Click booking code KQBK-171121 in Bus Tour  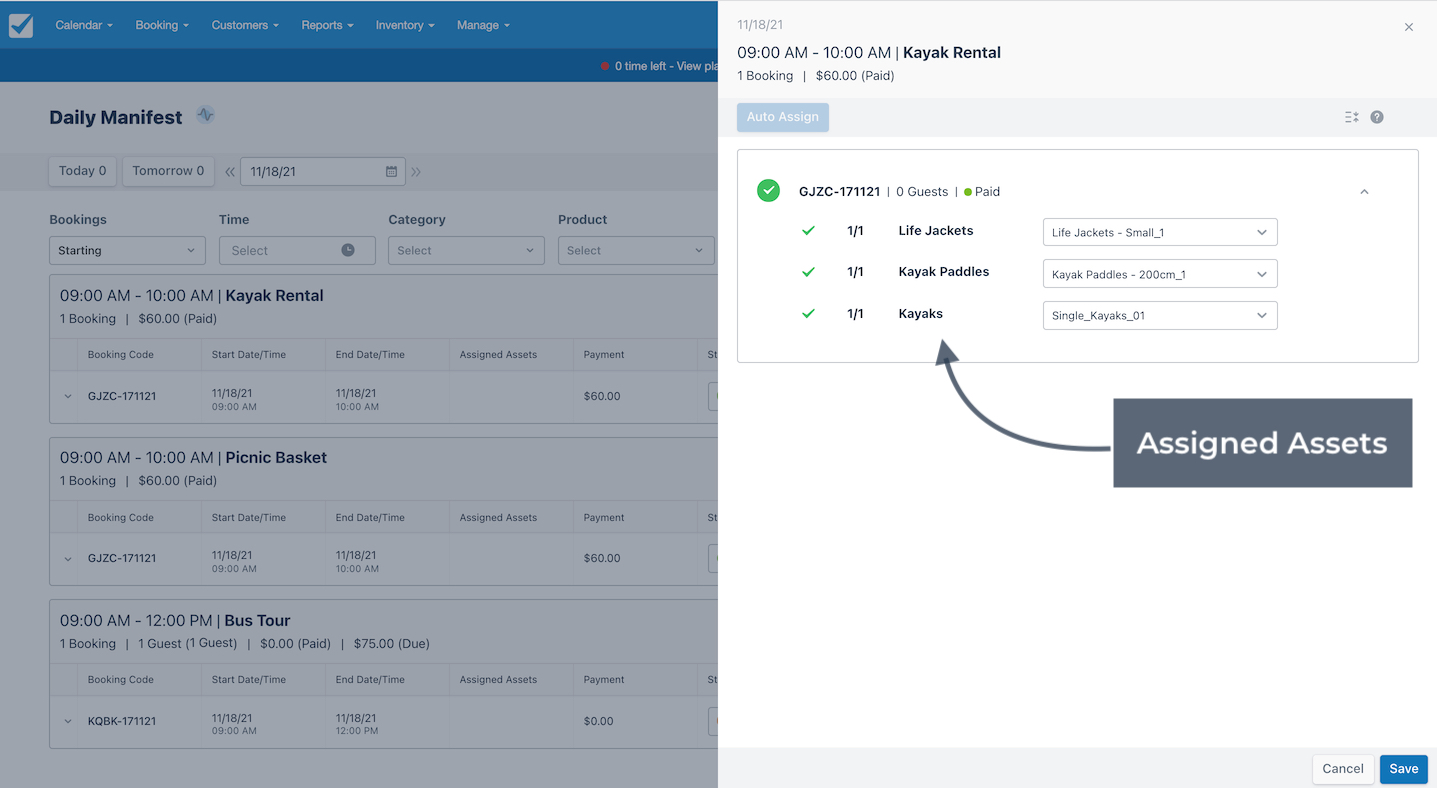[122, 721]
